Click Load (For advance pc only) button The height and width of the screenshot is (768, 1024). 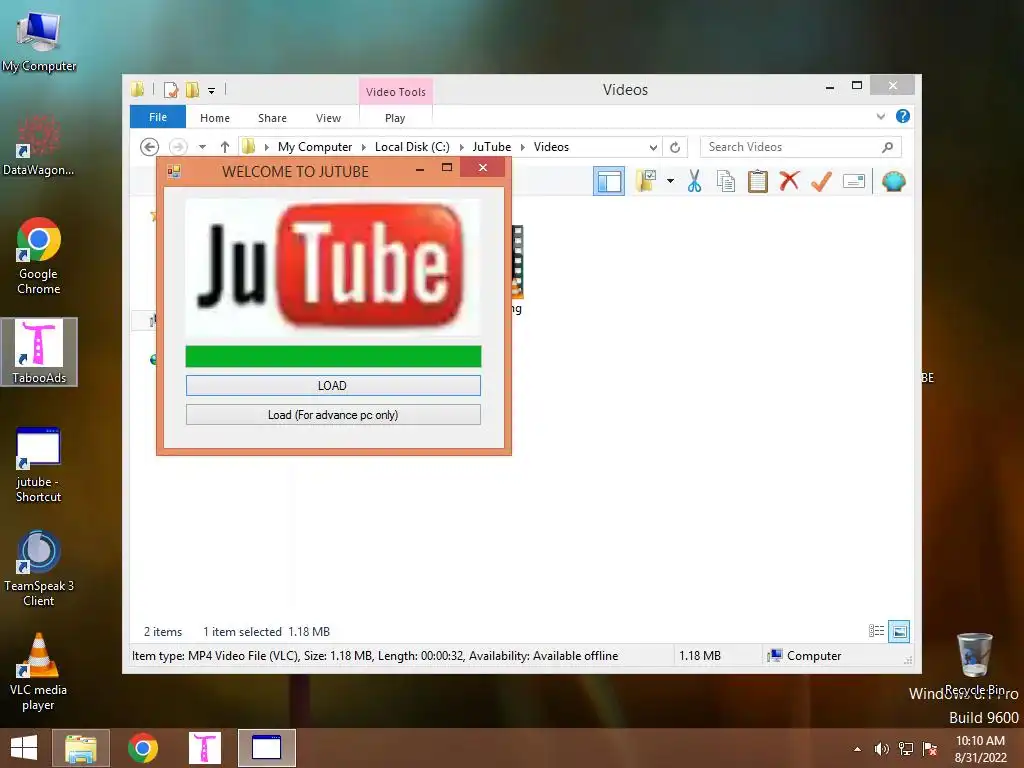click(x=333, y=415)
